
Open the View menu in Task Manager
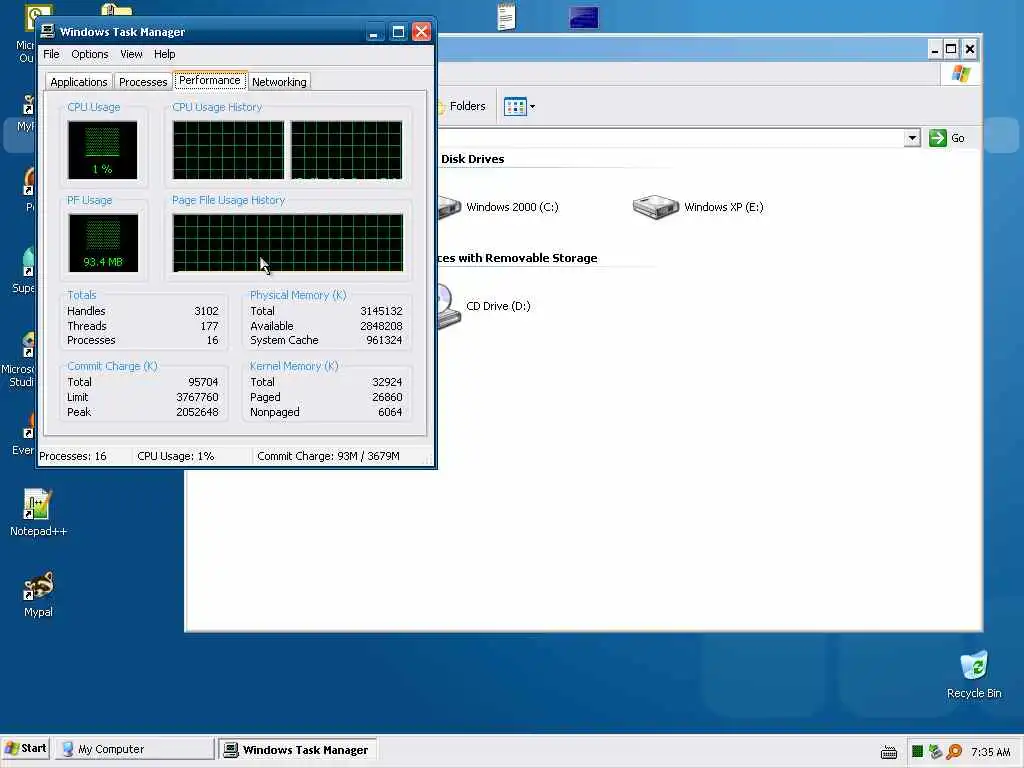[x=131, y=54]
